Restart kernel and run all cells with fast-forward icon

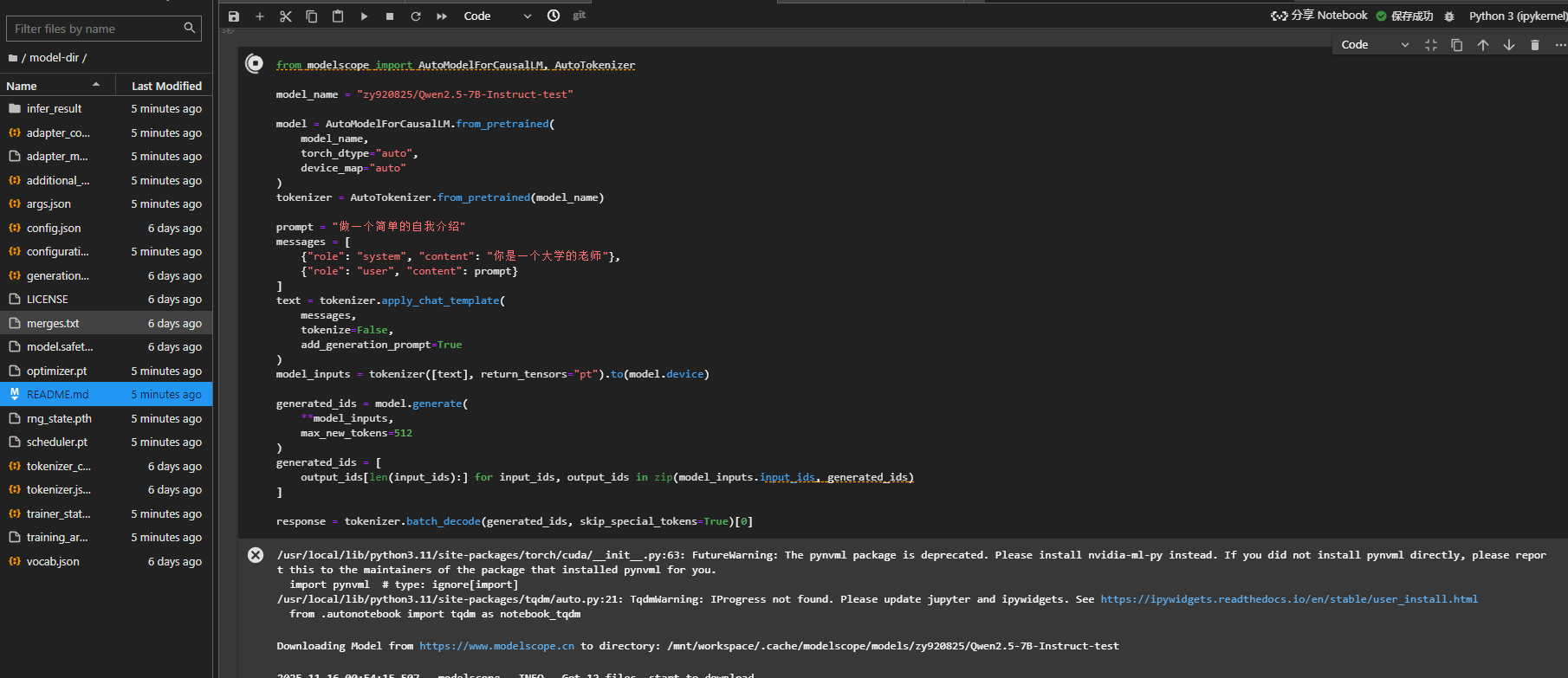coord(442,16)
